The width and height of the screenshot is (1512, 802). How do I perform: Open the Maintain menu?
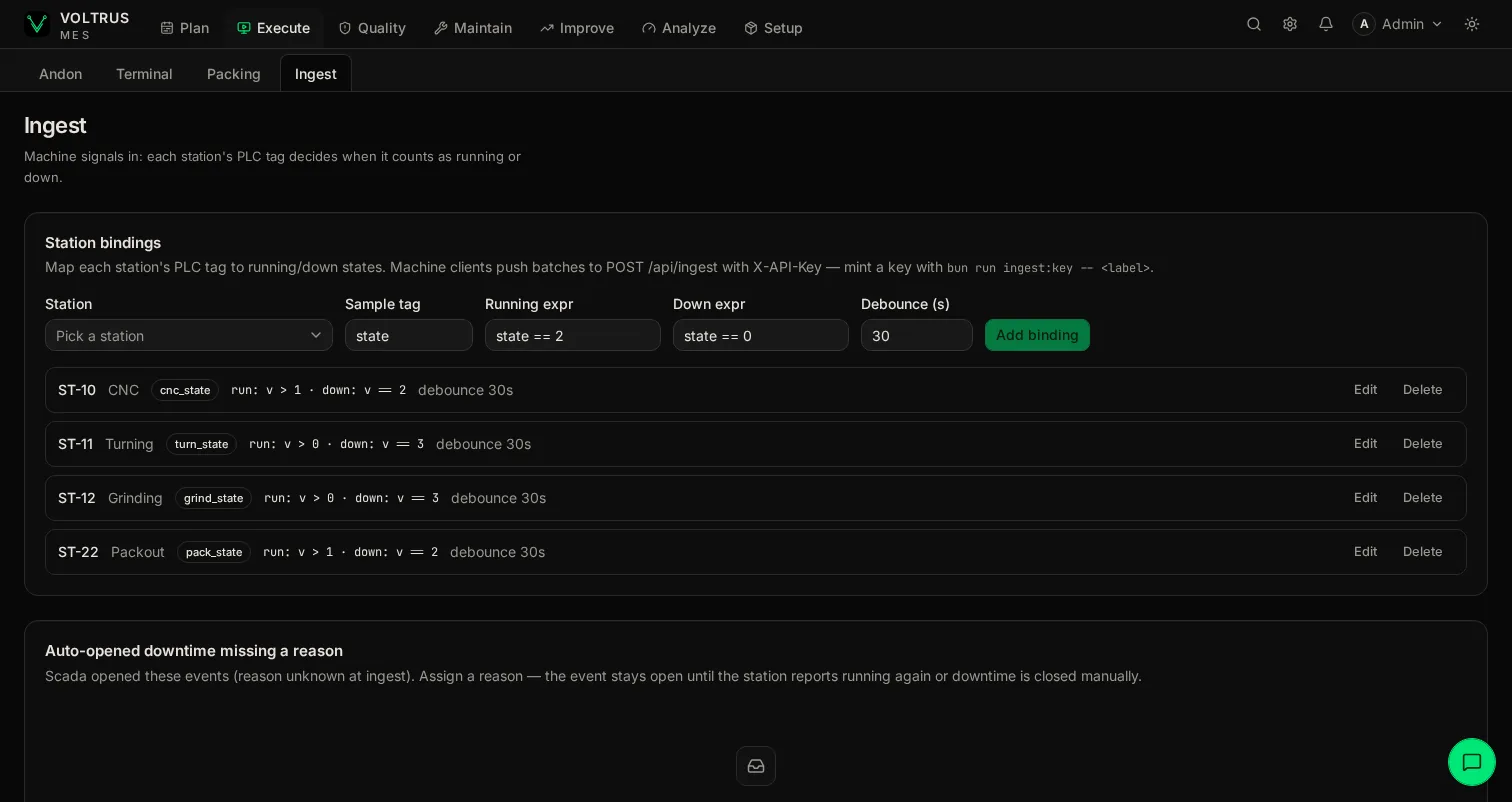pos(473,28)
